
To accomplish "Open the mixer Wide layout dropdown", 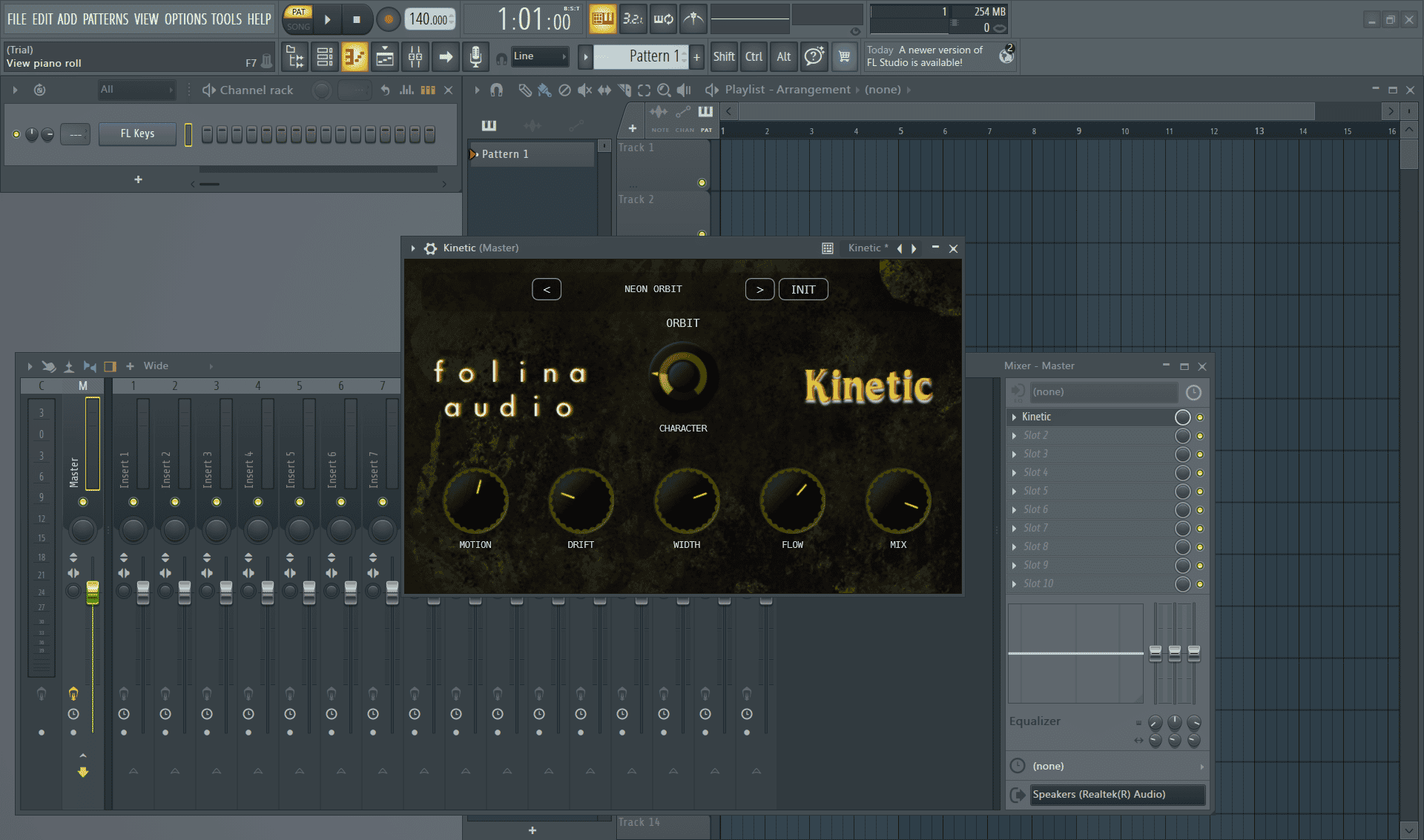I will (177, 366).
